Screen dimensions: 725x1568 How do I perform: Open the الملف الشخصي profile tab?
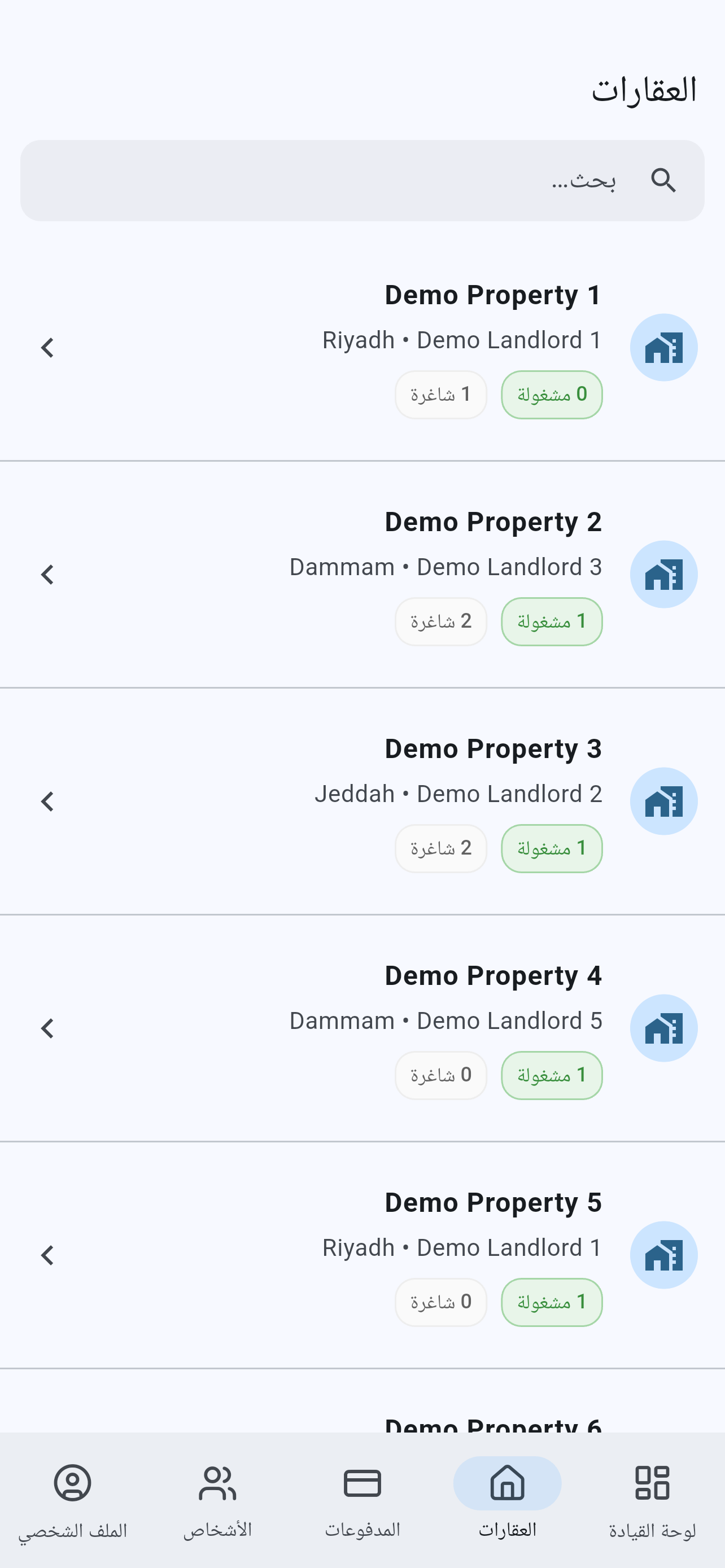click(72, 1500)
